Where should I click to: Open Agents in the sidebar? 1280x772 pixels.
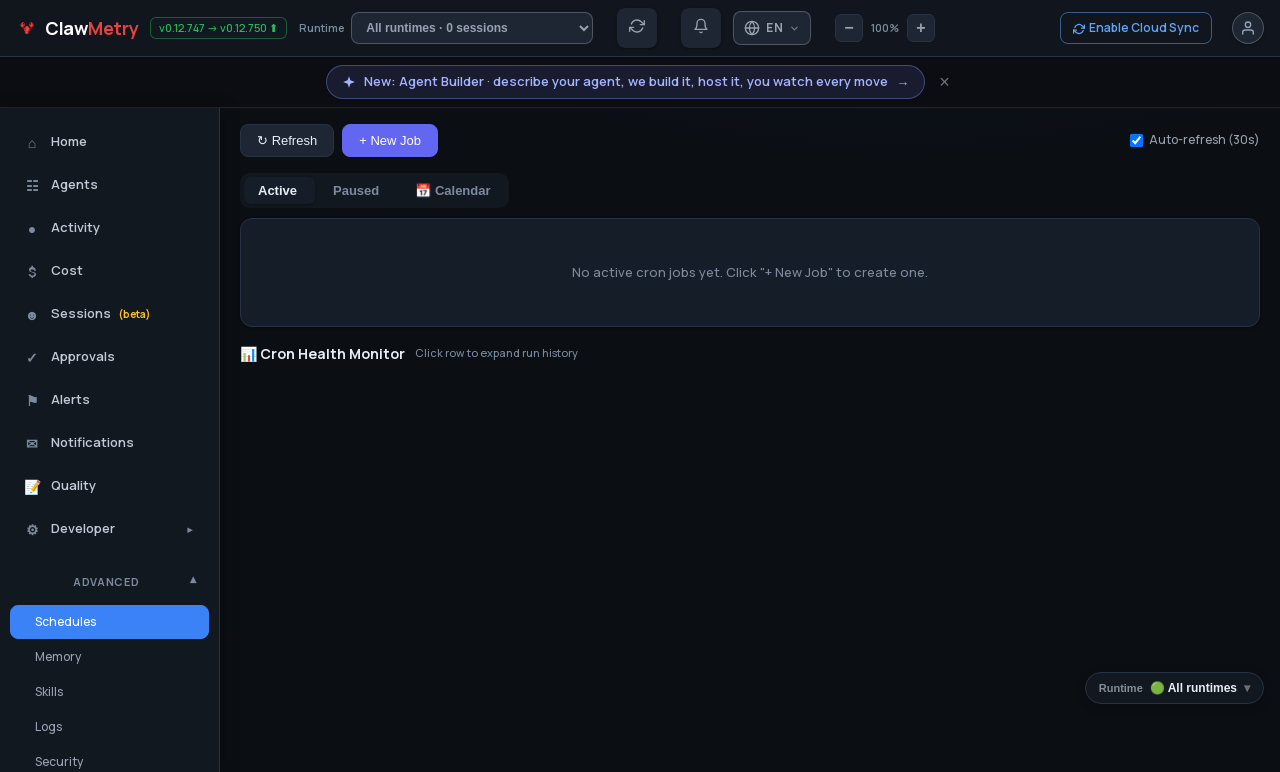pos(109,185)
